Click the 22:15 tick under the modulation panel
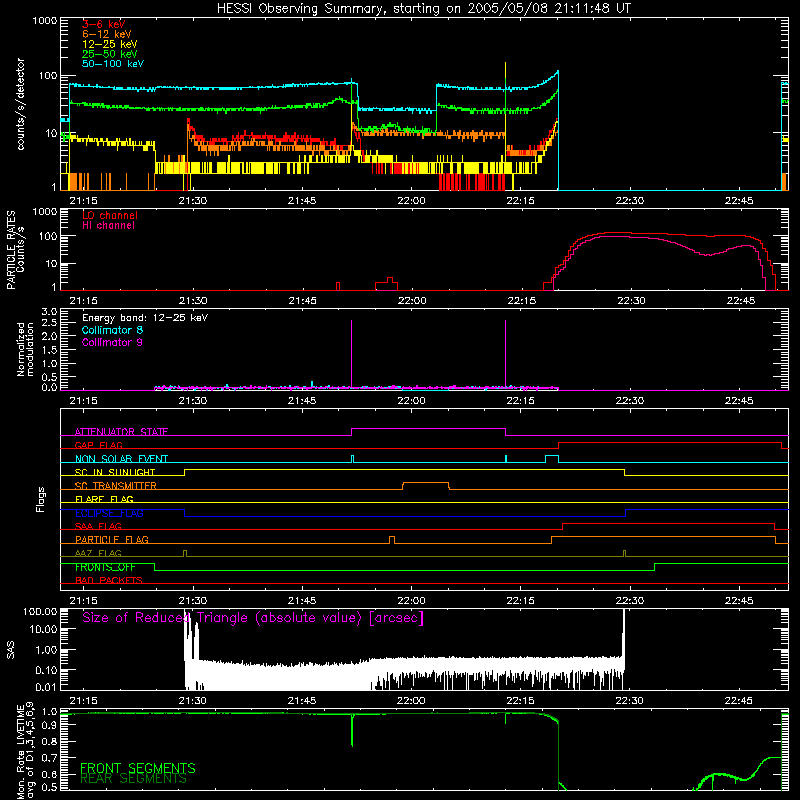The height and width of the screenshot is (800, 800). click(x=520, y=401)
